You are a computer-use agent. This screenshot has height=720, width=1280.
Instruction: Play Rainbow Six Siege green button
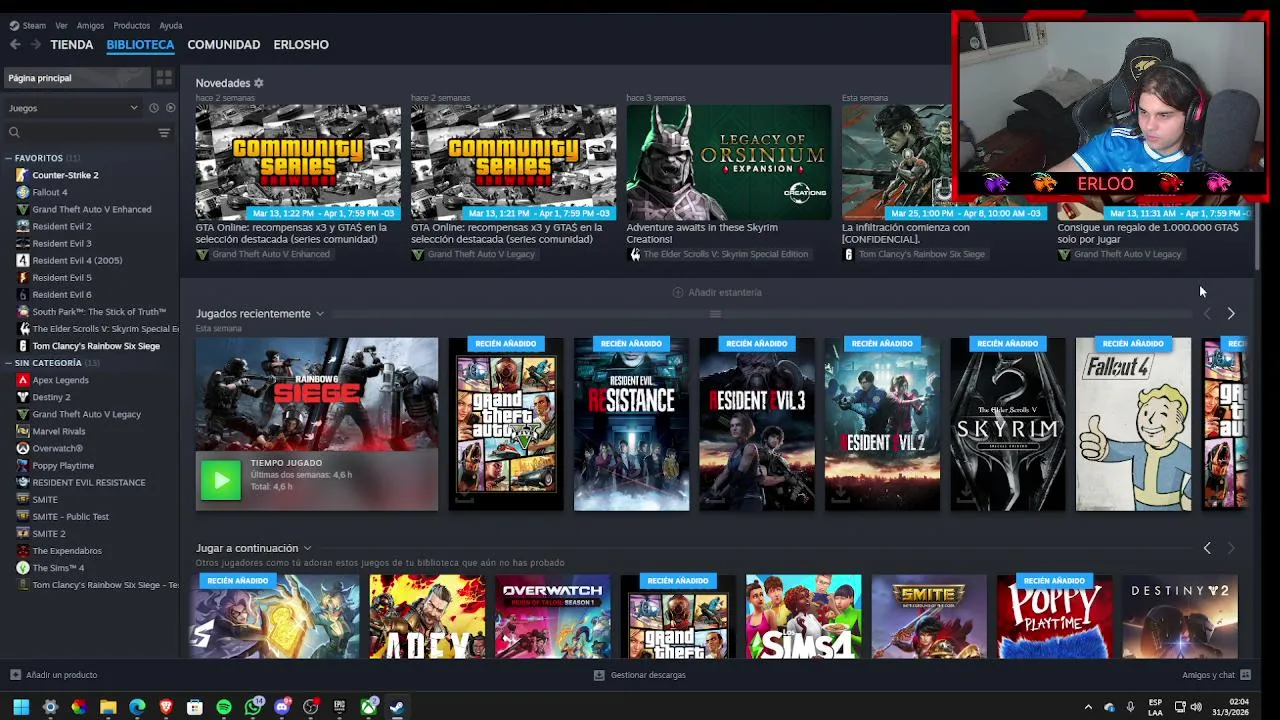[221, 481]
